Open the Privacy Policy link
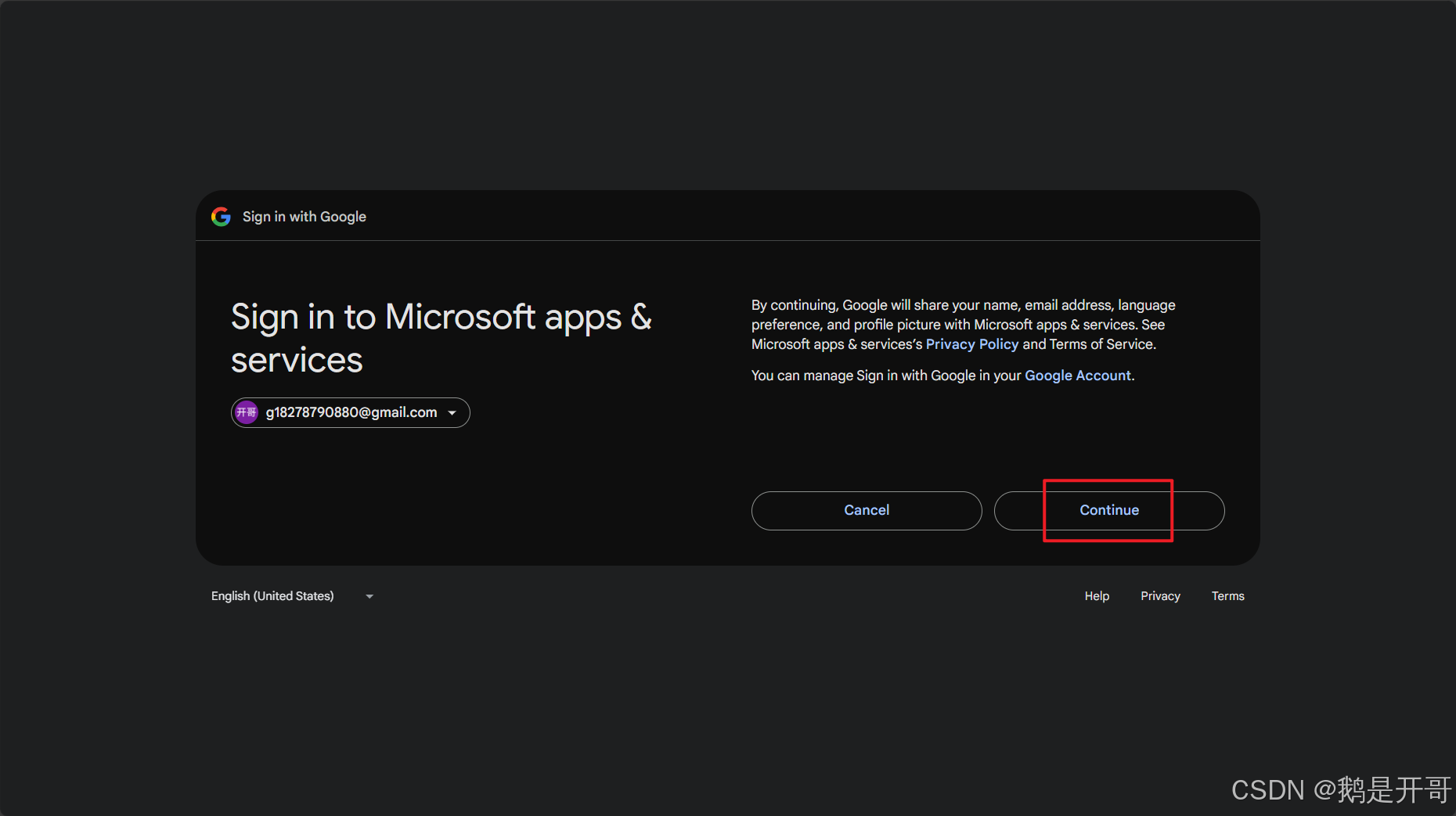The image size is (1456, 816). click(972, 344)
